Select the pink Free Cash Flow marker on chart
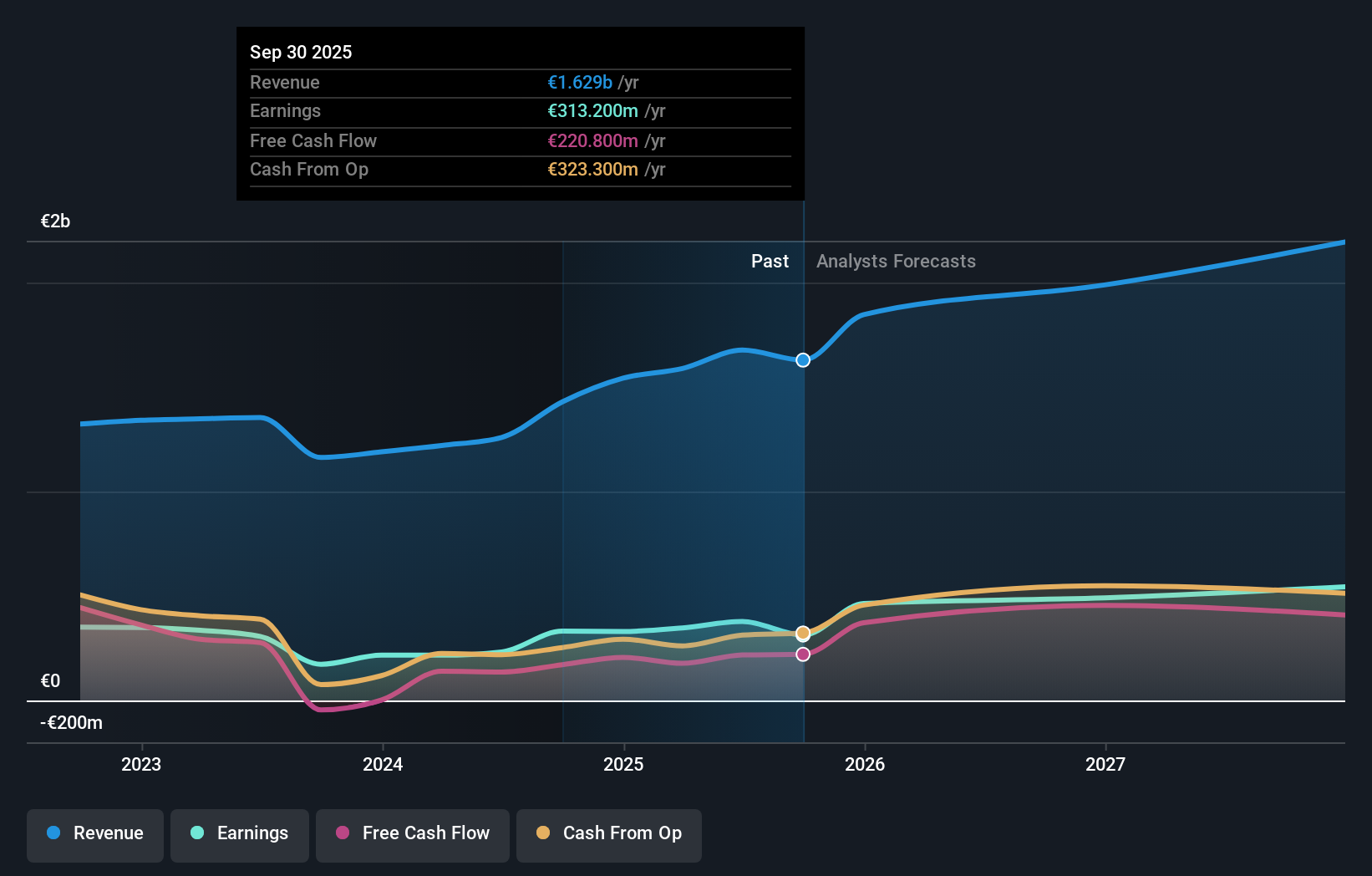Screen dimensions: 1372x876 pos(802,654)
